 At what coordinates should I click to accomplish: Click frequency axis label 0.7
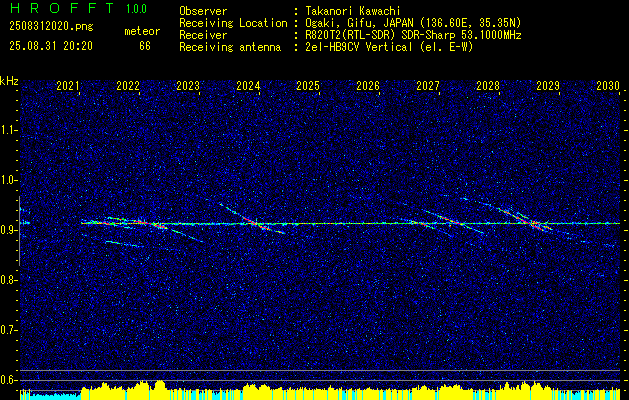click(x=9, y=330)
